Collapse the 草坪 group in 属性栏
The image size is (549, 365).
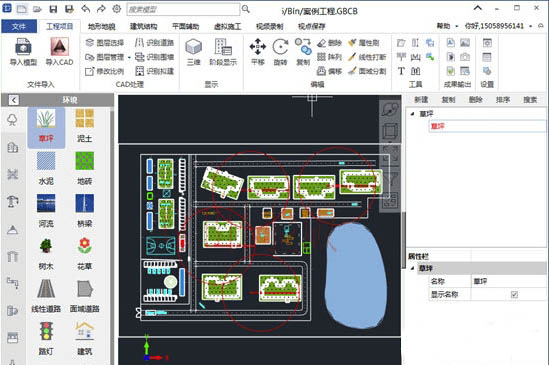(412, 268)
